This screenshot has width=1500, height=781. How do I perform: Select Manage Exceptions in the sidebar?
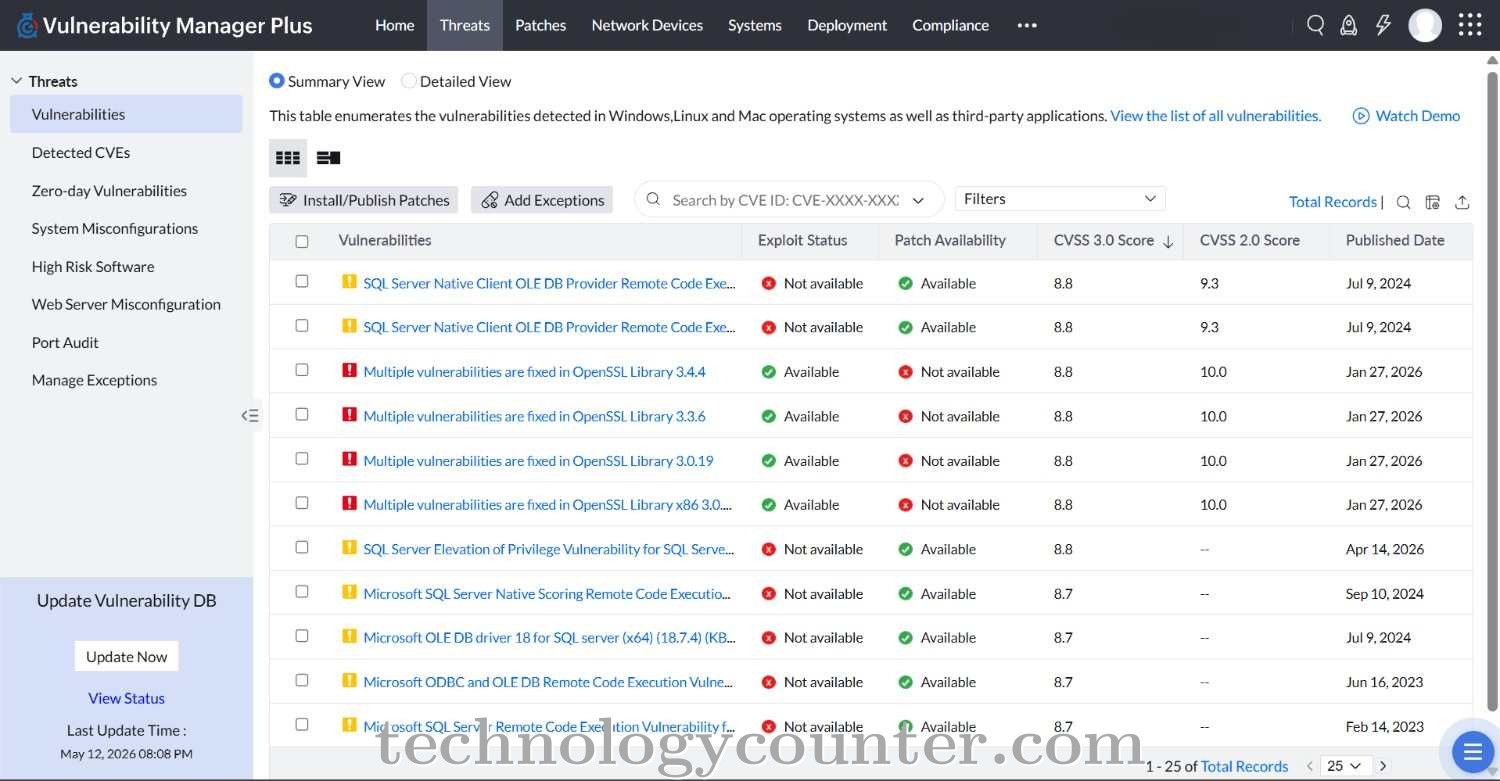tap(94, 380)
